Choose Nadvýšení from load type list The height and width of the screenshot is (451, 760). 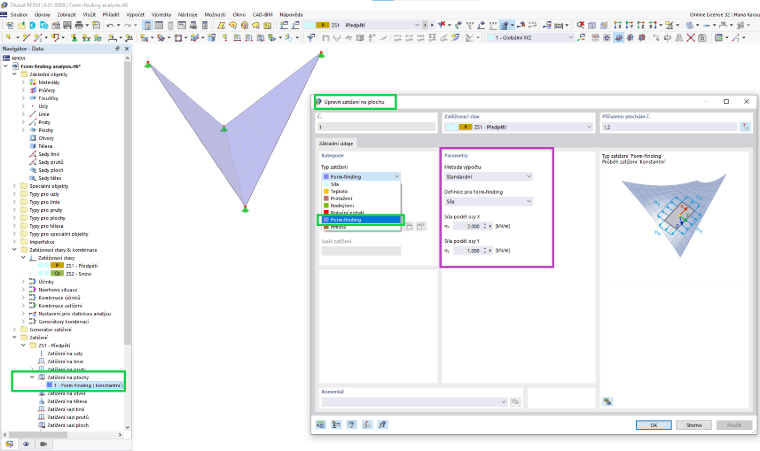click(342, 206)
